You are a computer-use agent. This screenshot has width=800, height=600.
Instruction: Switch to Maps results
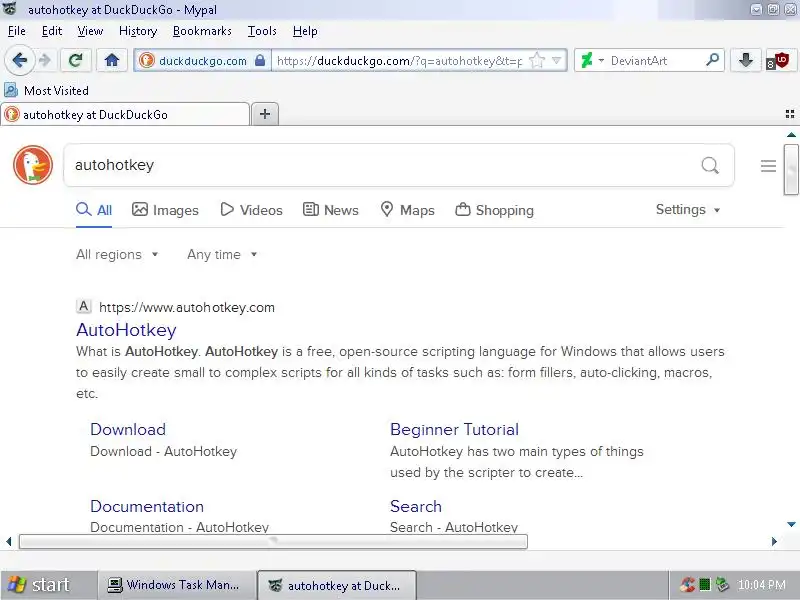click(x=408, y=210)
